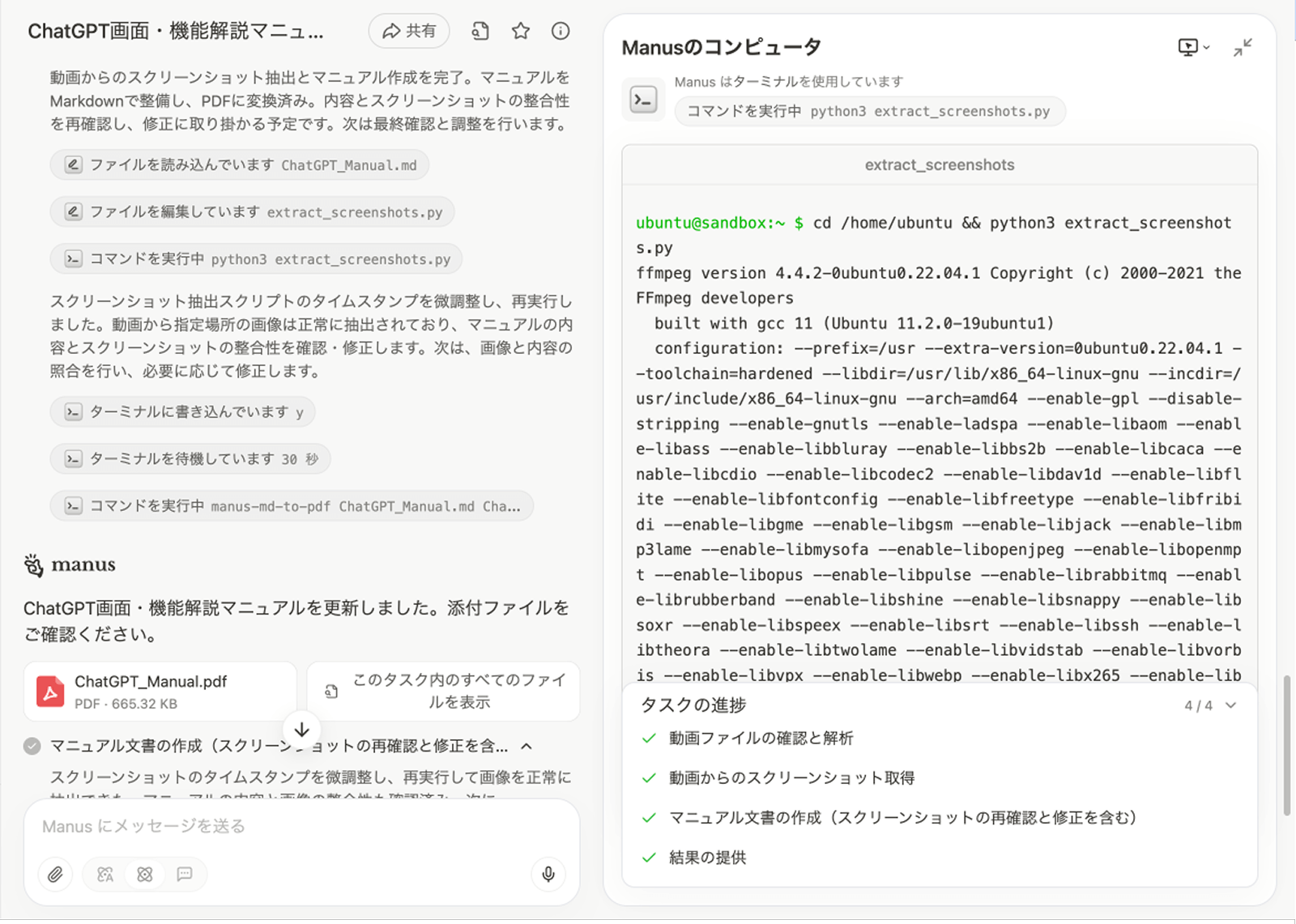1296x924 pixels.
Task: Minimize the Manus computer panel
Action: (1243, 48)
